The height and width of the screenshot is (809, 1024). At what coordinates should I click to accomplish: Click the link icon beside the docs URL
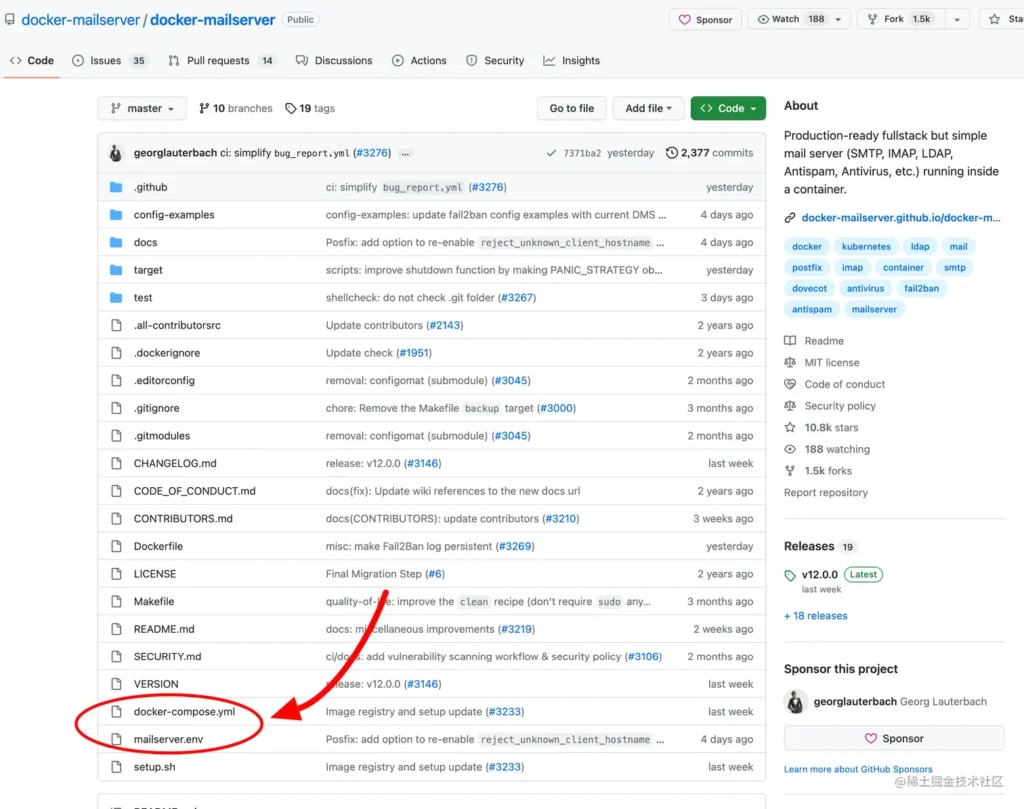click(790, 218)
